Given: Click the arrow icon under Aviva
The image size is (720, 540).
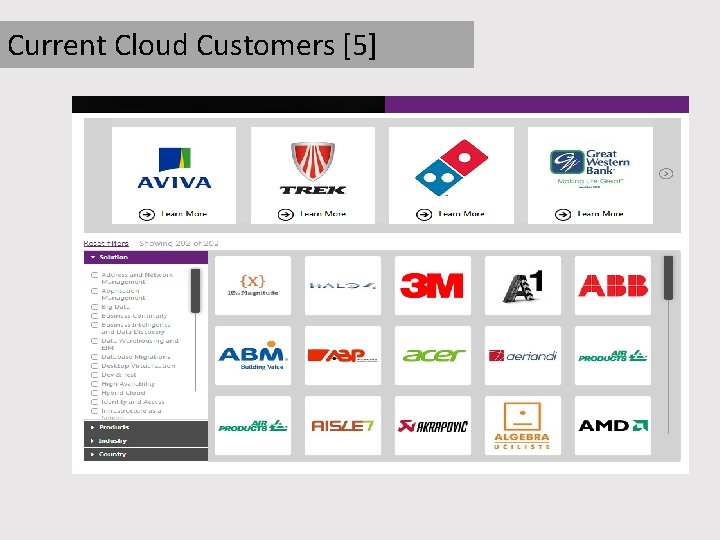Looking at the screenshot, I should [x=147, y=214].
